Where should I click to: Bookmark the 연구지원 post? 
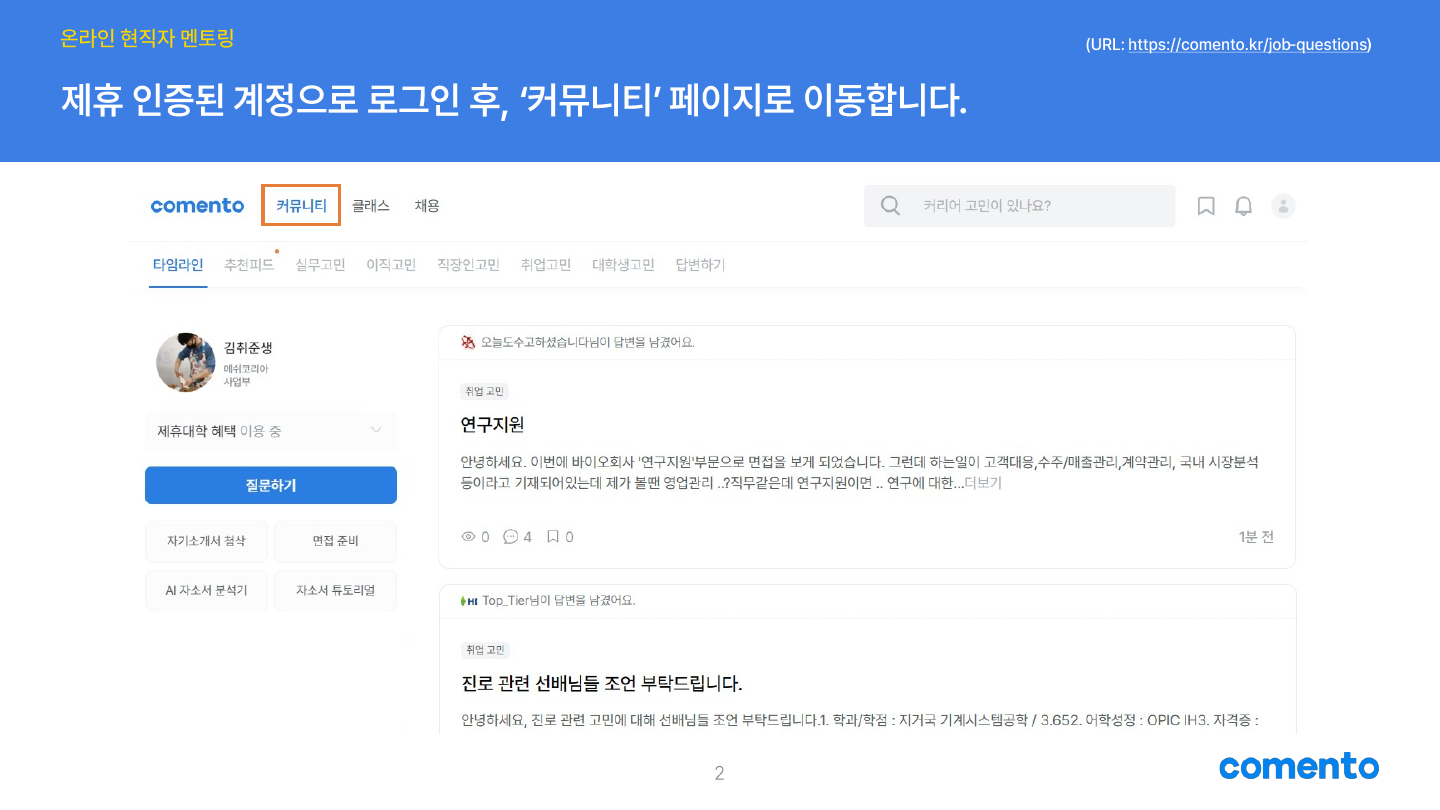tap(552, 537)
